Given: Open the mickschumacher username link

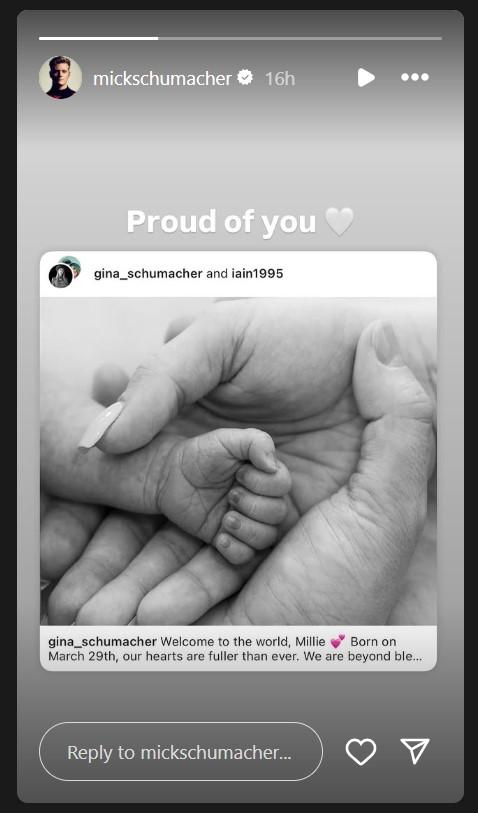Looking at the screenshot, I should (x=162, y=78).
